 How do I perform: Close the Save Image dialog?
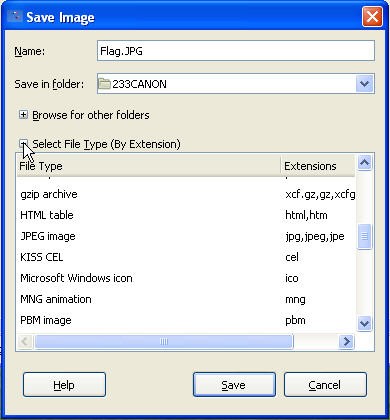tap(372, 16)
